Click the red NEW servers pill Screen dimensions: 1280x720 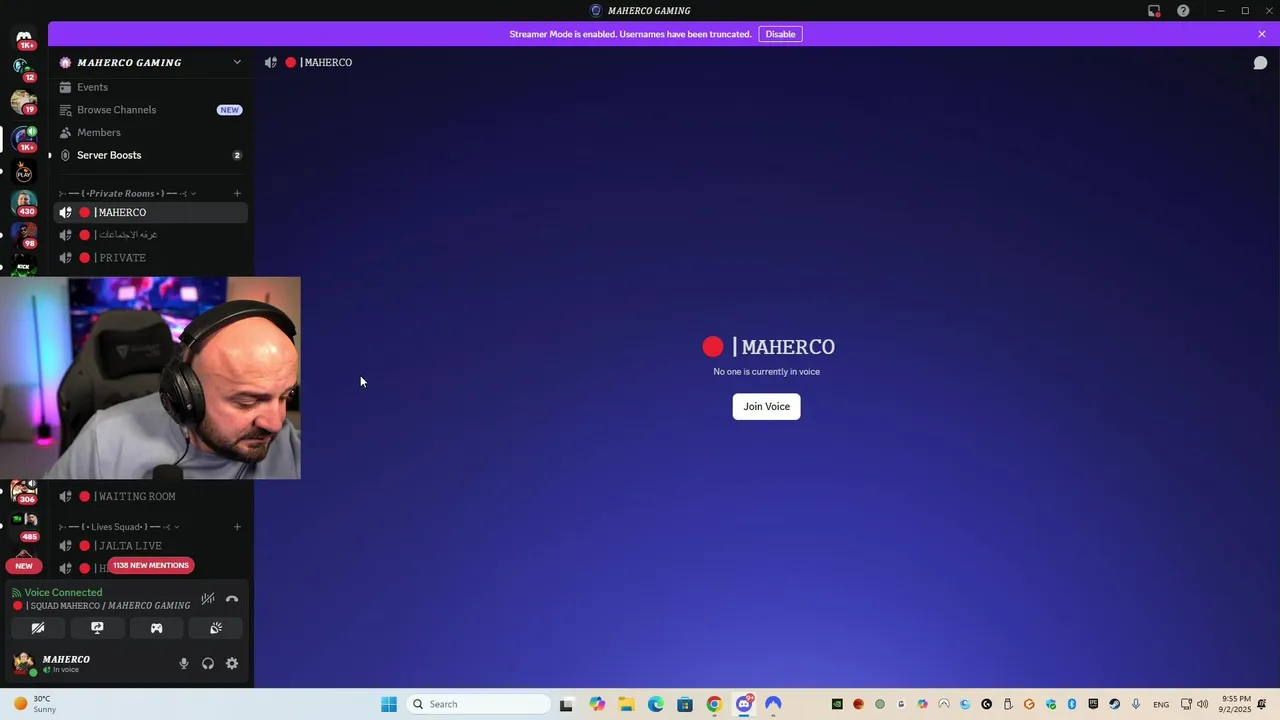pos(24,566)
